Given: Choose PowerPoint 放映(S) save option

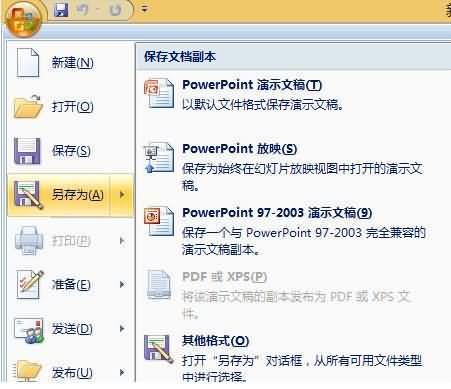Looking at the screenshot, I should [x=239, y=149].
